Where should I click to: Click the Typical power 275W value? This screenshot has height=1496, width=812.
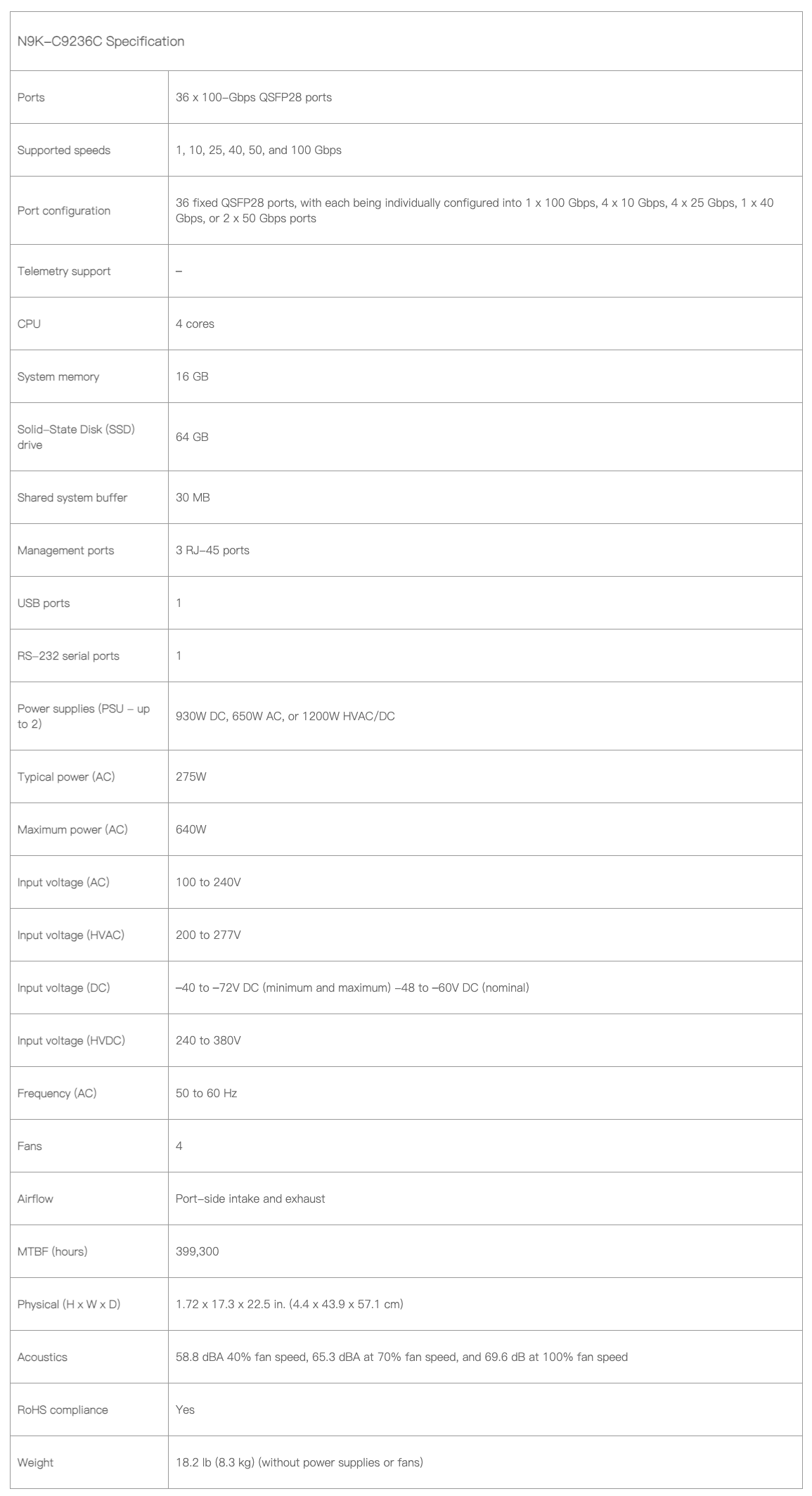coord(191,776)
